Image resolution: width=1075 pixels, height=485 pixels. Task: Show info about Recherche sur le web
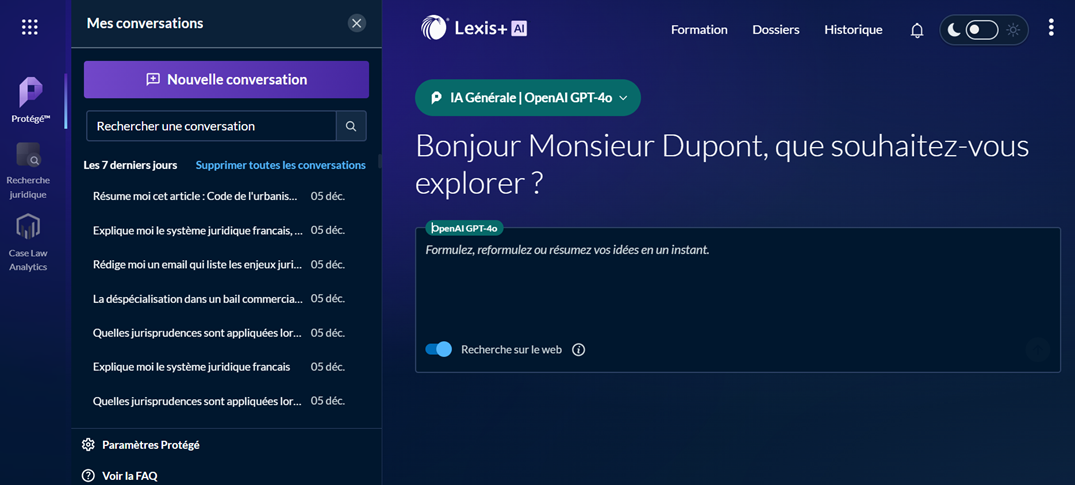click(x=578, y=350)
